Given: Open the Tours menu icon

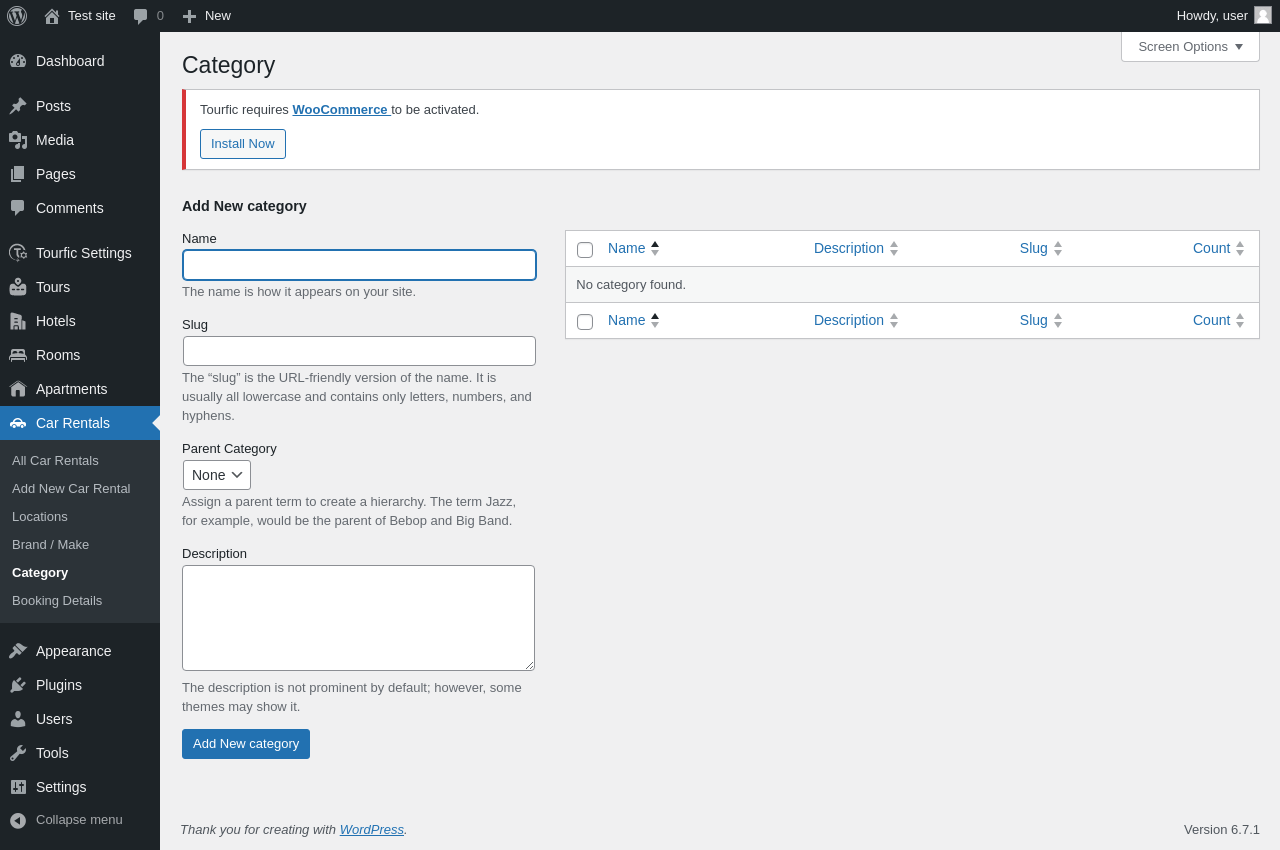Looking at the screenshot, I should [x=18, y=287].
